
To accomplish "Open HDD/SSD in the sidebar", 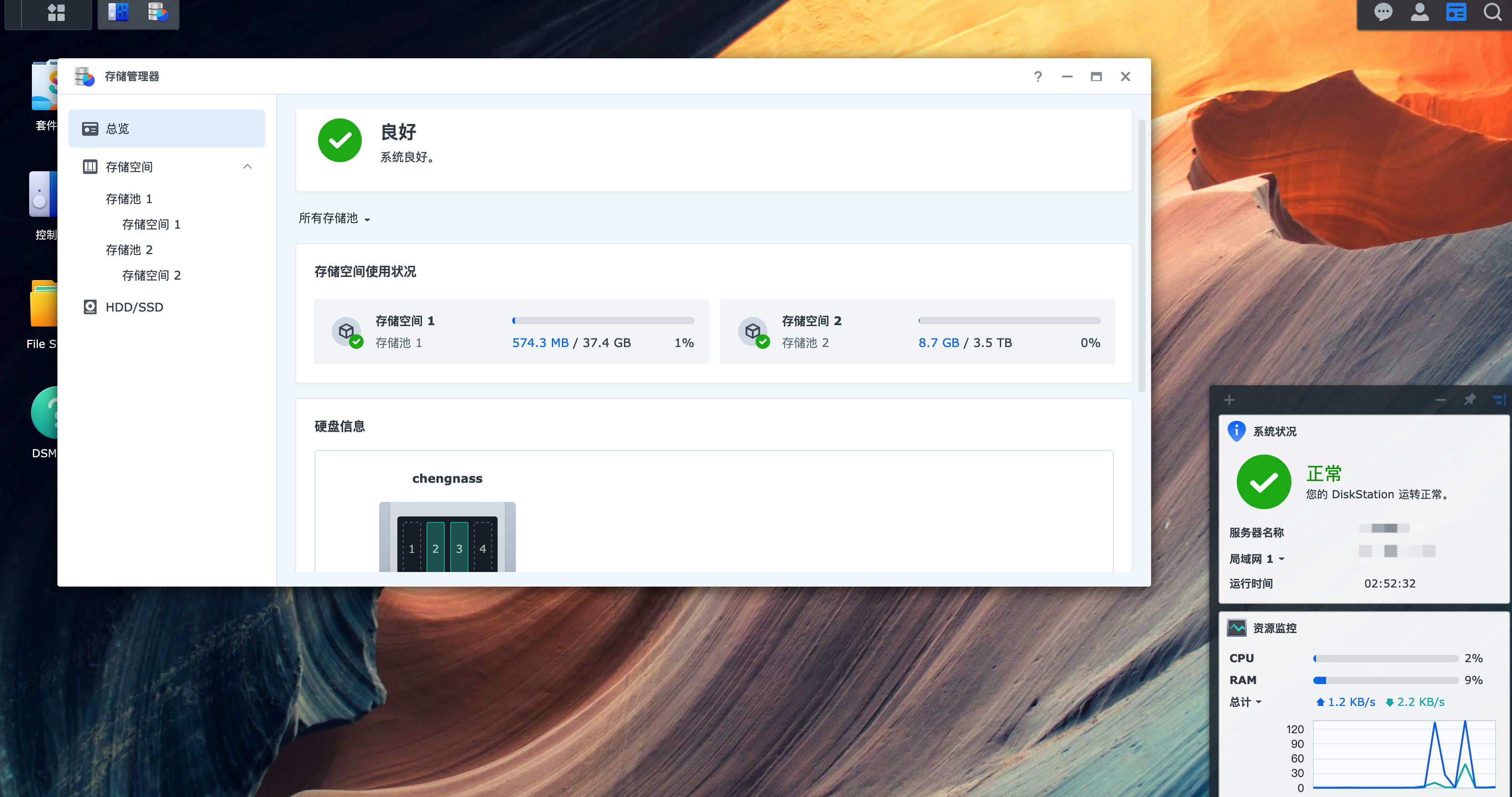I will [x=134, y=307].
